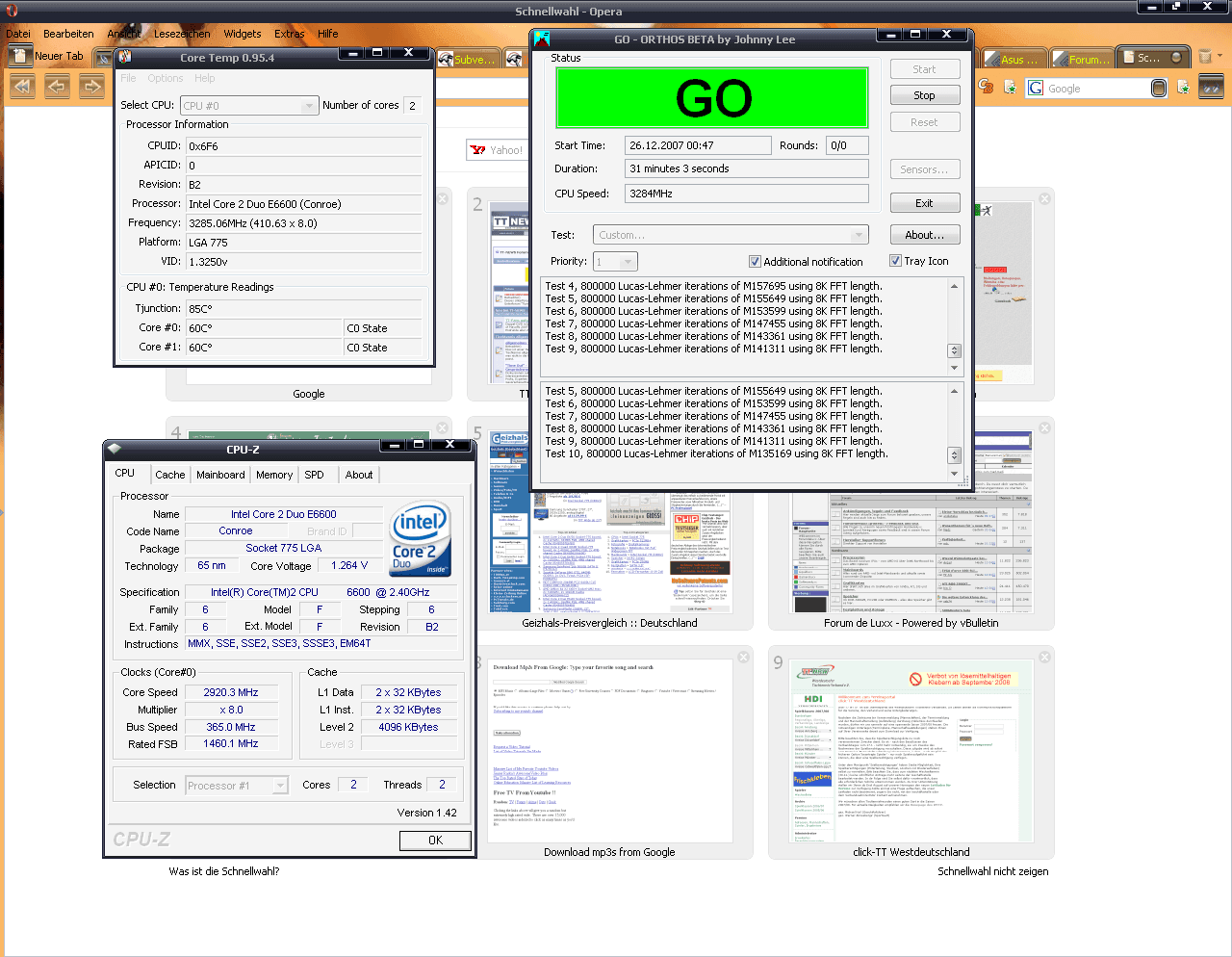Open the closed tabs trash can in Opera
This screenshot has width=1232, height=957.
click(x=1204, y=57)
